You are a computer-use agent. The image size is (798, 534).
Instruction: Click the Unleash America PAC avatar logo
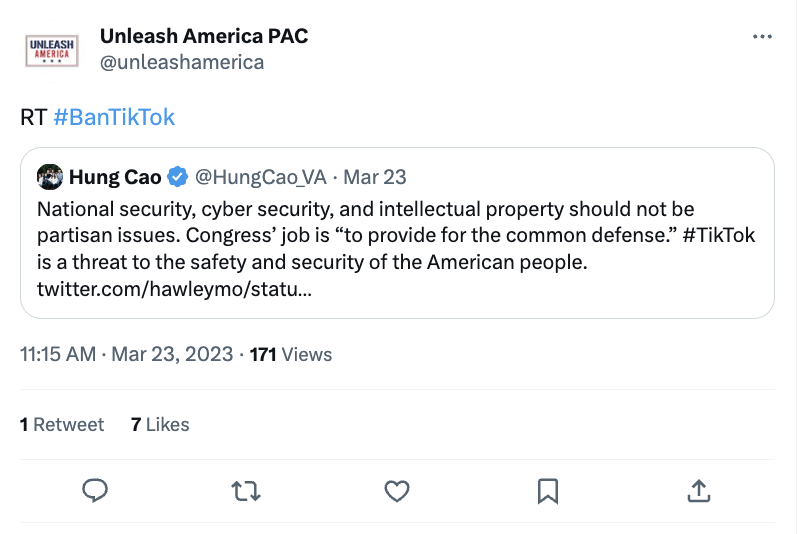coord(50,49)
